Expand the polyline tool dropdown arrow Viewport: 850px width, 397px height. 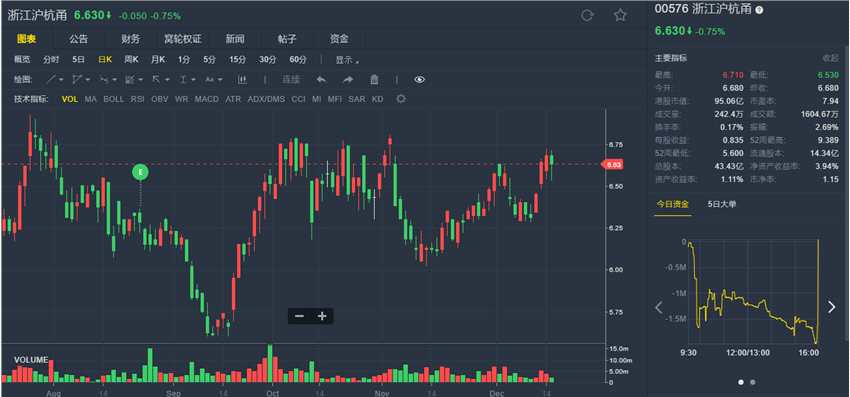(87, 80)
